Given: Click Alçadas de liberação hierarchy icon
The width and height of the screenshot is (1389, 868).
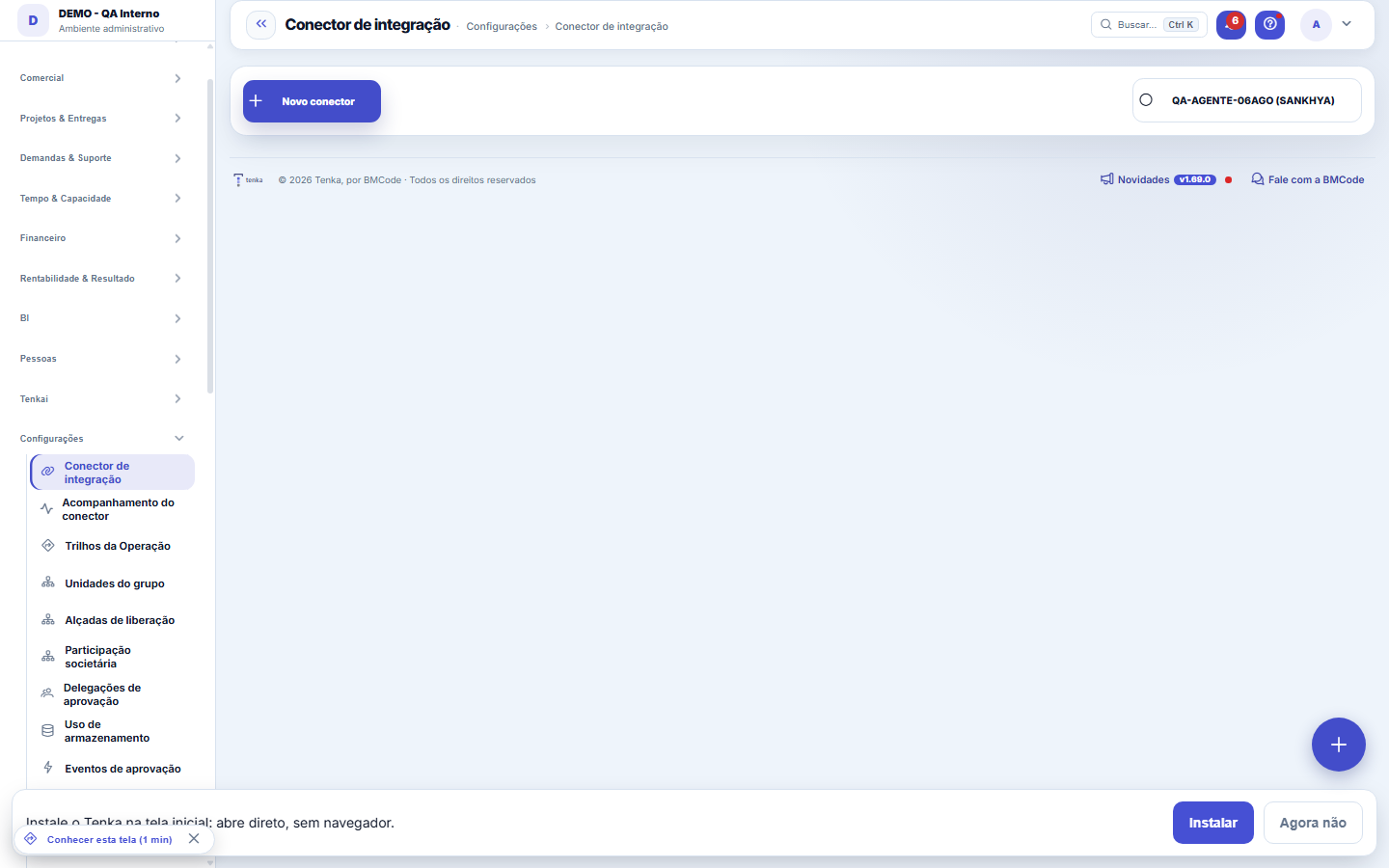Looking at the screenshot, I should pyautogui.click(x=47, y=620).
